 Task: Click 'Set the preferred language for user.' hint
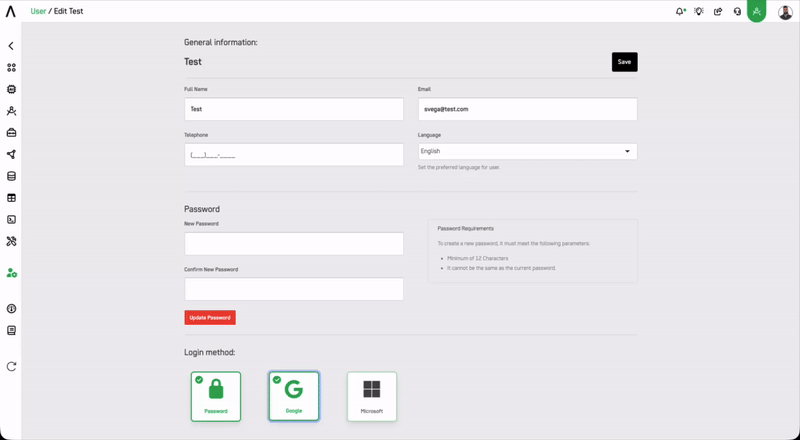[x=459, y=167]
